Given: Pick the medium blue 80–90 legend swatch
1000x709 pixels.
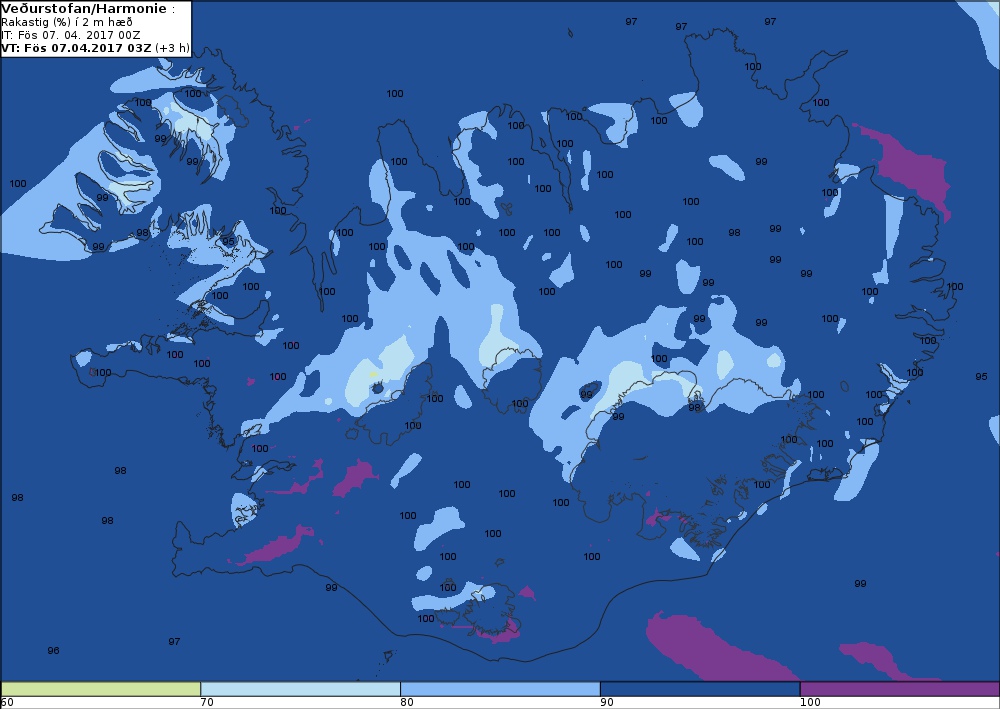Looking at the screenshot, I should coord(500,689).
